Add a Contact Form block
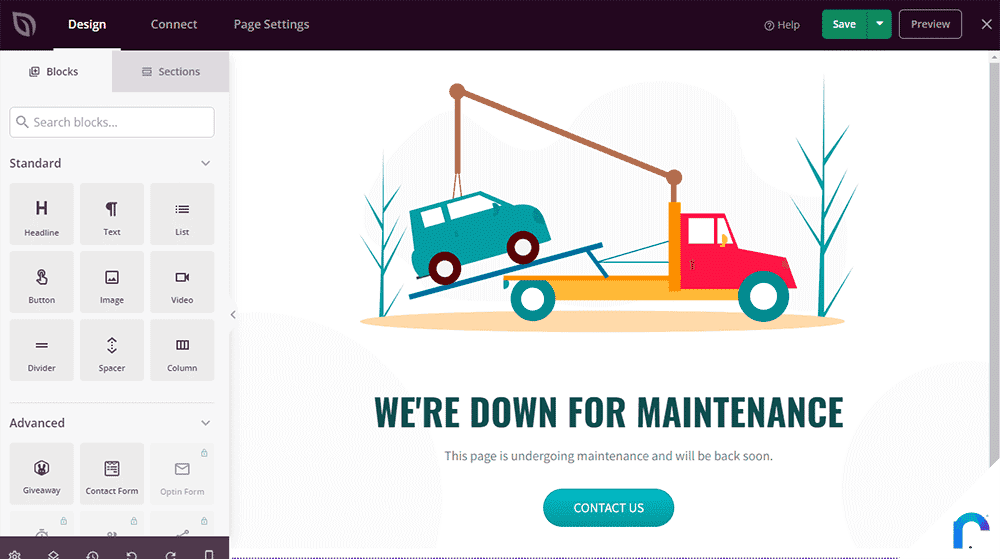The image size is (1000, 559). click(x=112, y=474)
